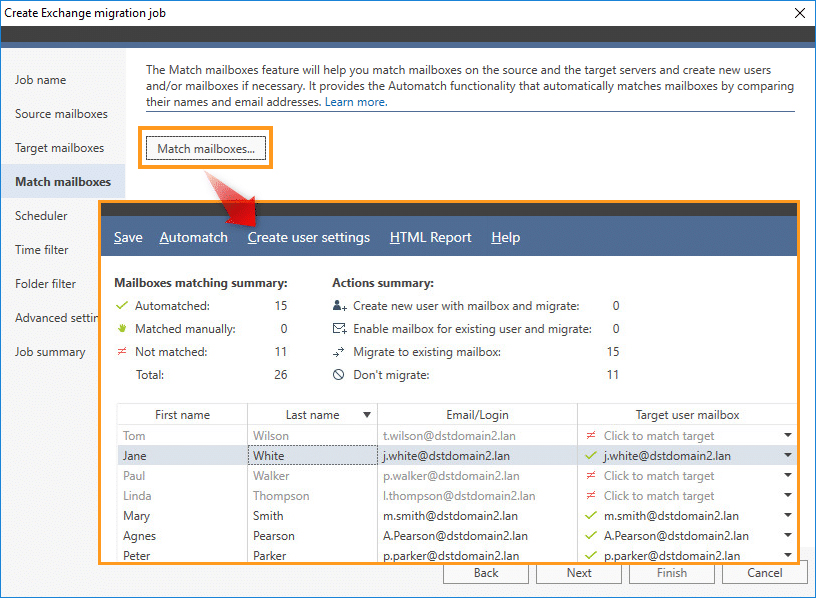Screen dimensions: 816x598
Task: Click Target user mailbox column header
Action: tap(687, 415)
